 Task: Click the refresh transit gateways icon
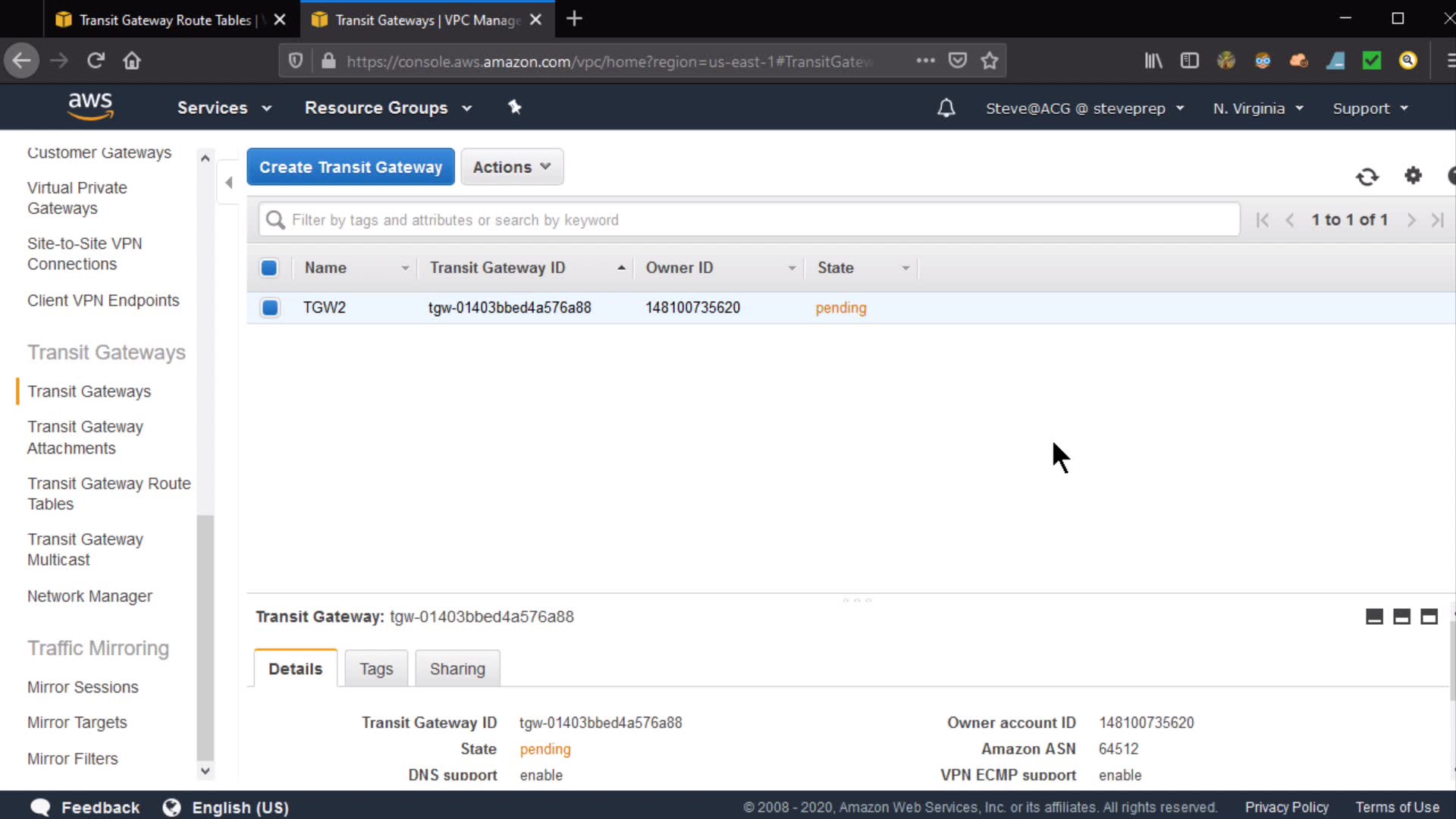point(1367,177)
